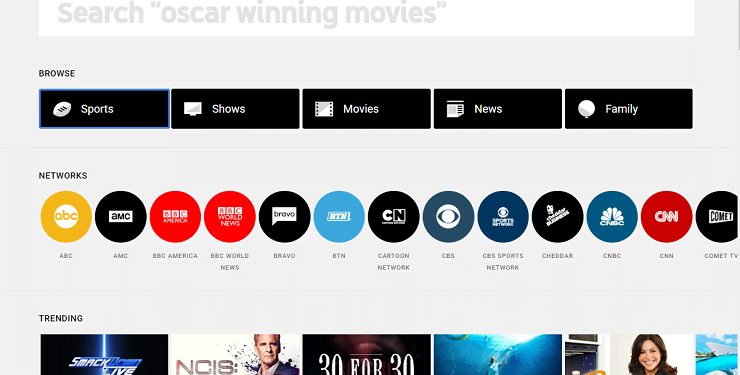Open the ABC network icon
The width and height of the screenshot is (740, 375).
66,217
